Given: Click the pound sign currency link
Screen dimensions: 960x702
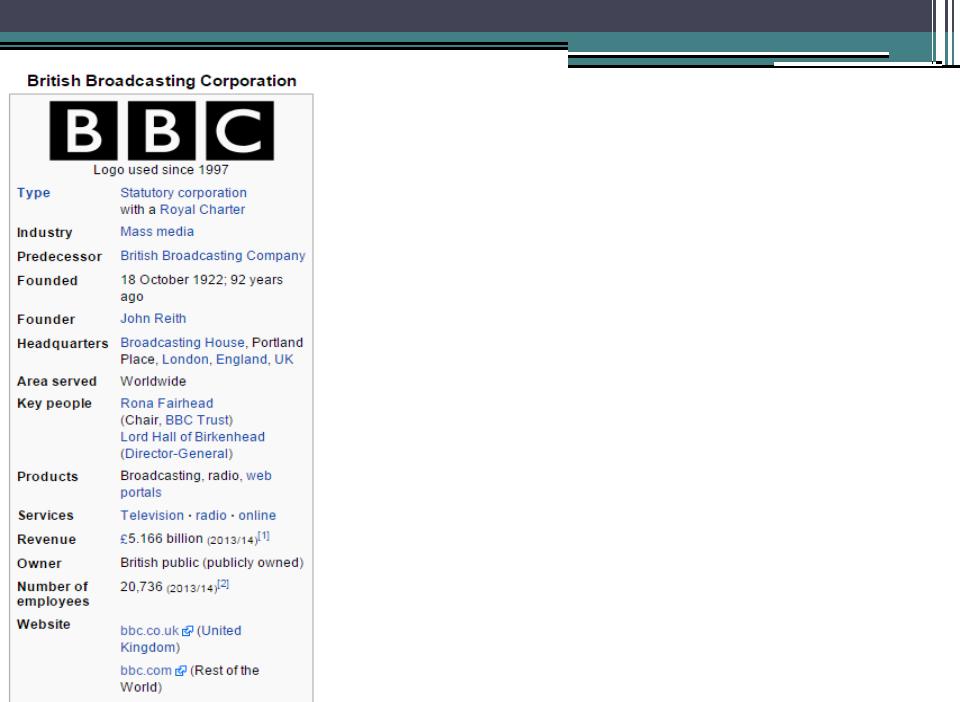Looking at the screenshot, I should (124, 539).
